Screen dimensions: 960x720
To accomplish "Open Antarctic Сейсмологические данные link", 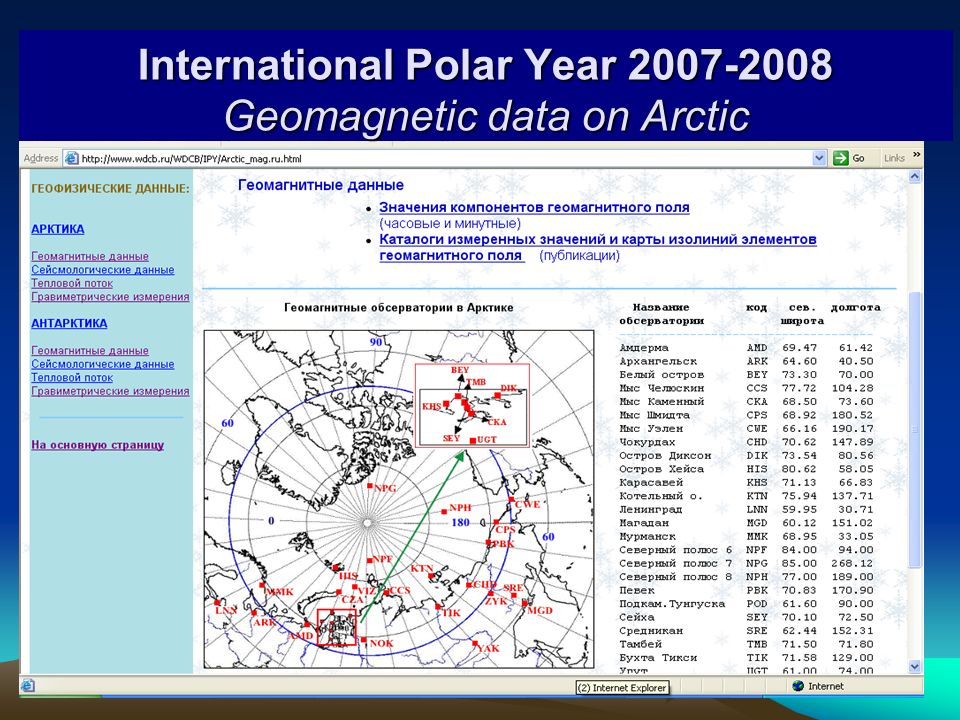I will [x=103, y=364].
